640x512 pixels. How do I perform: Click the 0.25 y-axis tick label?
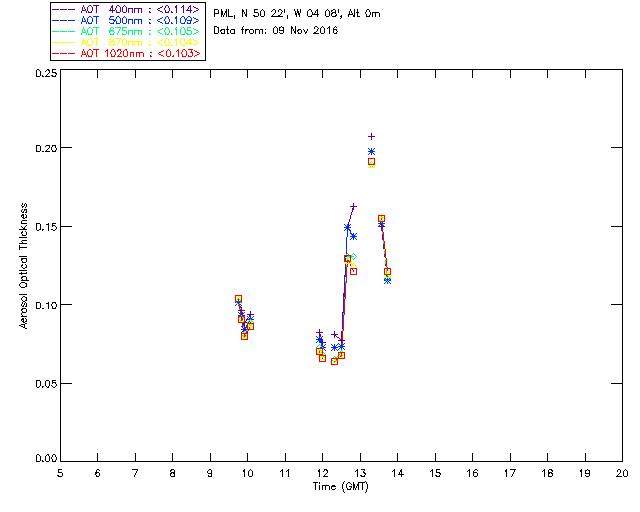click(x=46, y=73)
